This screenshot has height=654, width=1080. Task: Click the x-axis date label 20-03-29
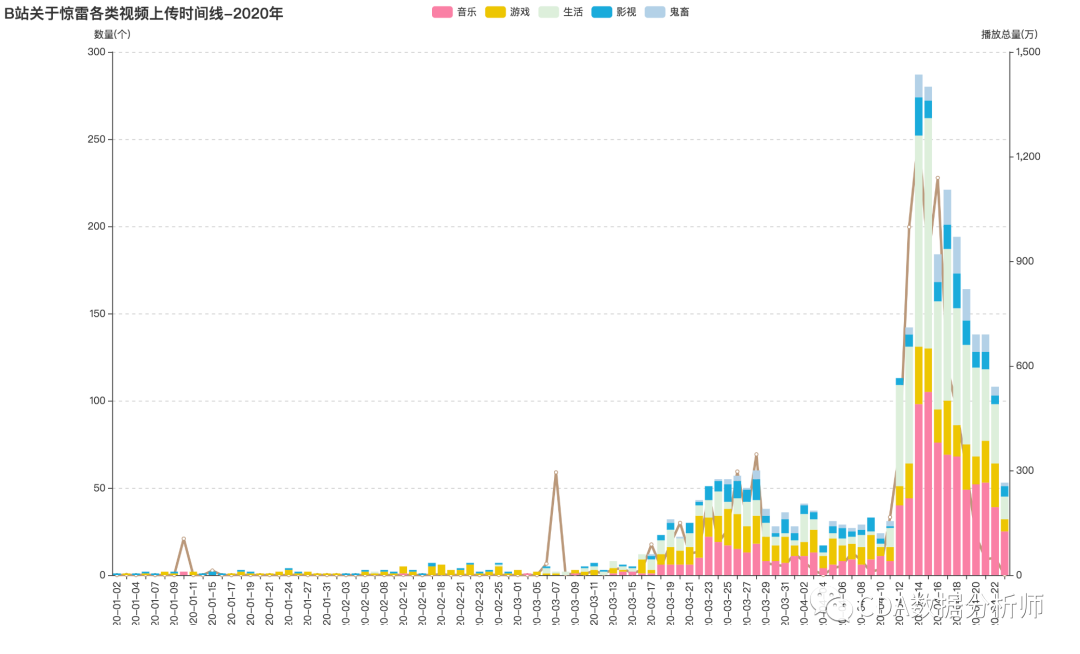pos(766,603)
